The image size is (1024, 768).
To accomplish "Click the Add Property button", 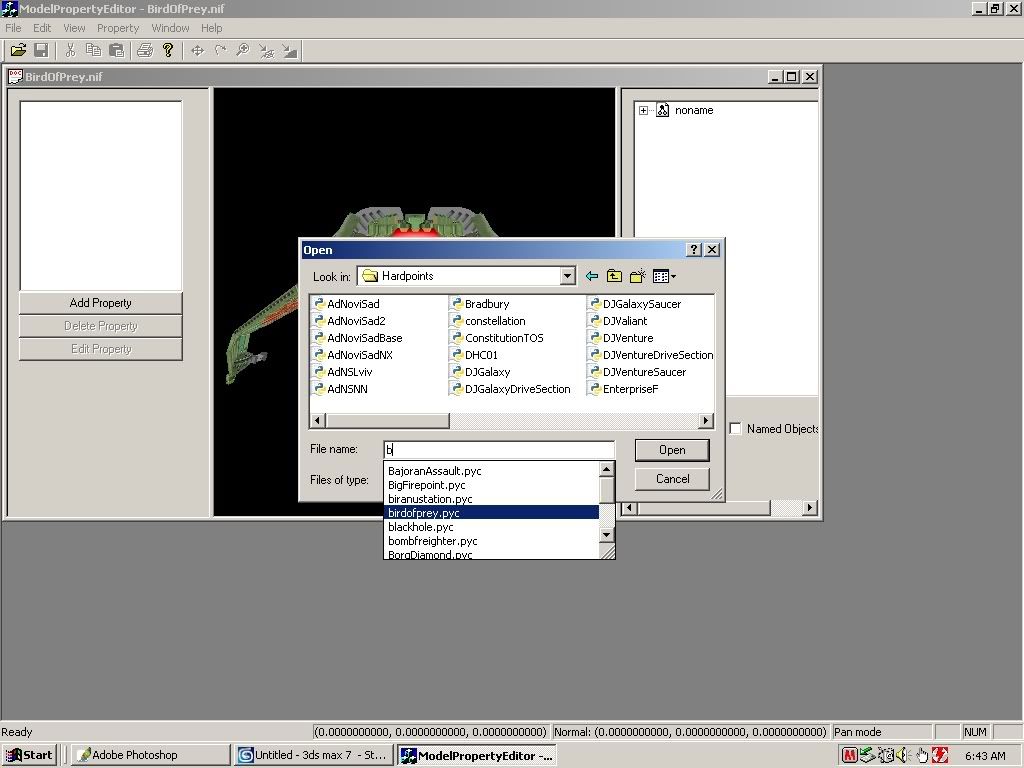I will pyautogui.click(x=101, y=303).
